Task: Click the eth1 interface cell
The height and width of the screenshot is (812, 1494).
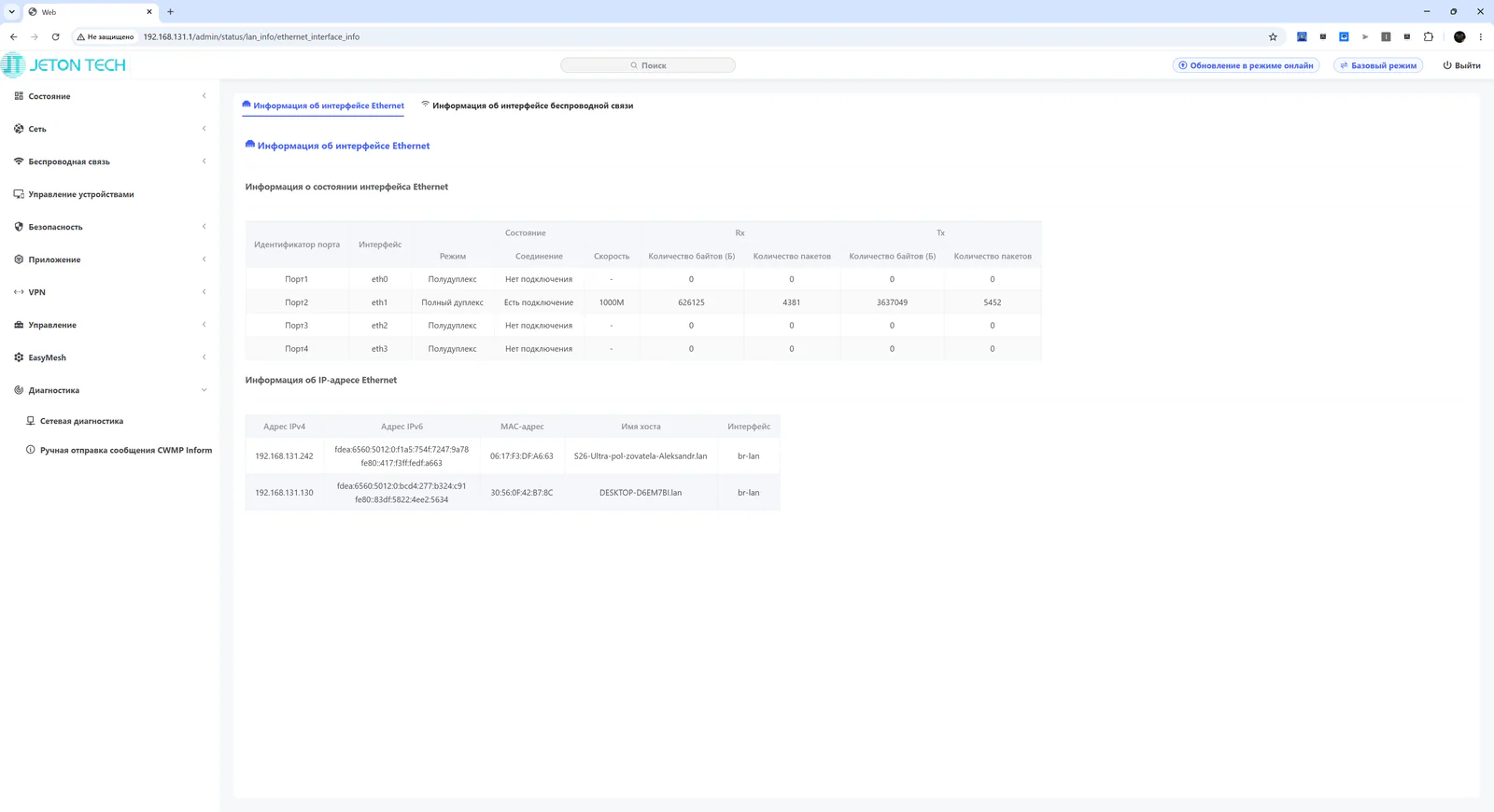Action: click(x=379, y=302)
